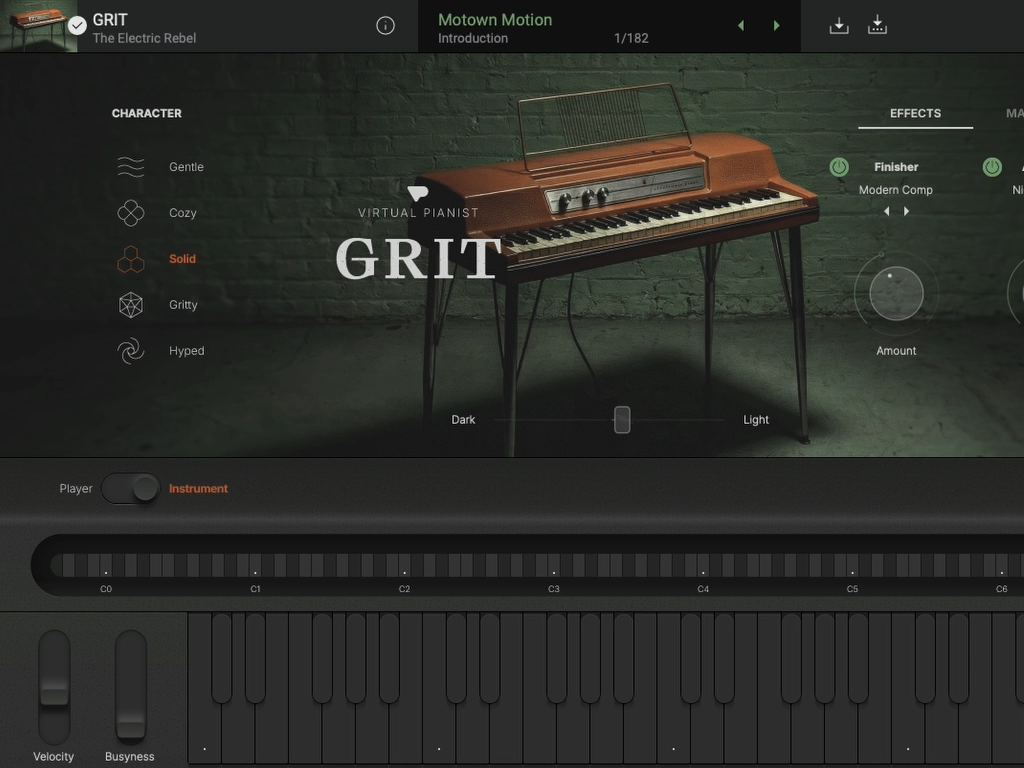This screenshot has height=768, width=1024.
Task: Switch to next Finisher mode arrow
Action: (907, 212)
